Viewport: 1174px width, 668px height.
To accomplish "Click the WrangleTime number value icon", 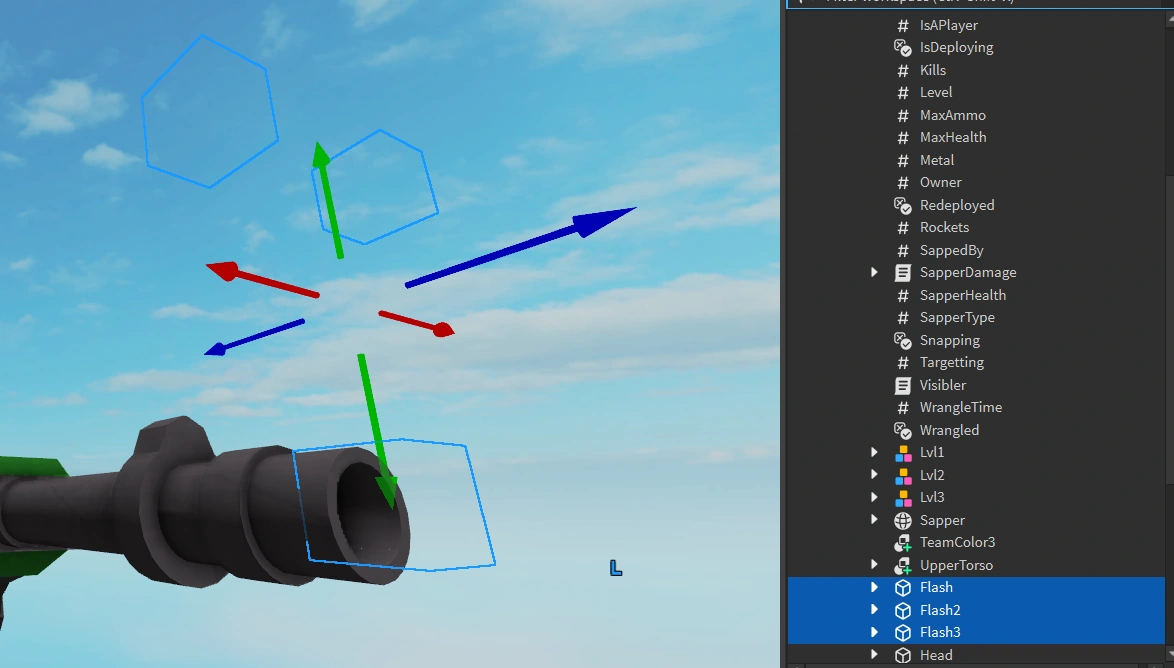I will tap(903, 407).
